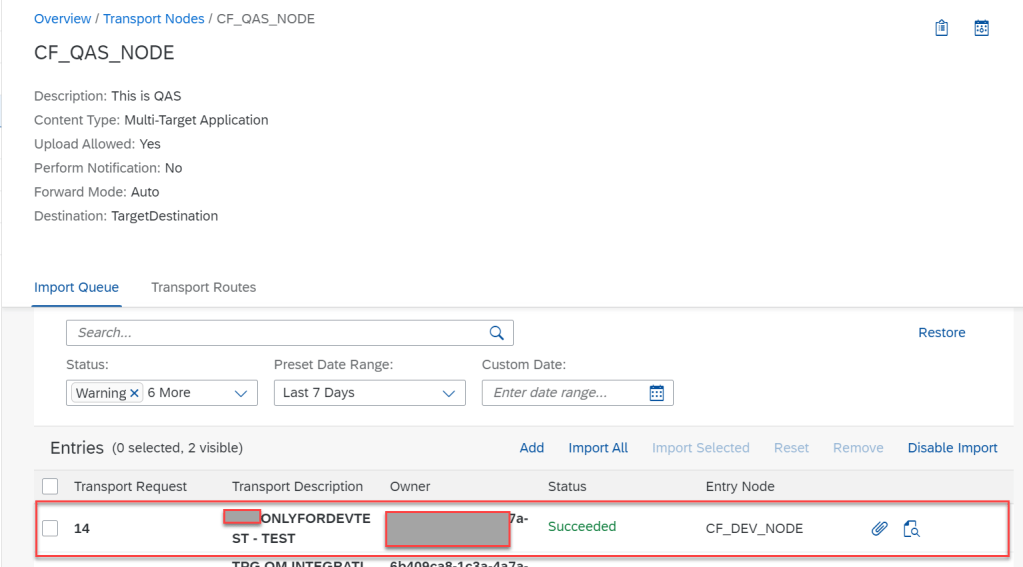Click the search magnifier icon
Screen dimensions: 1023x567
coord(496,333)
